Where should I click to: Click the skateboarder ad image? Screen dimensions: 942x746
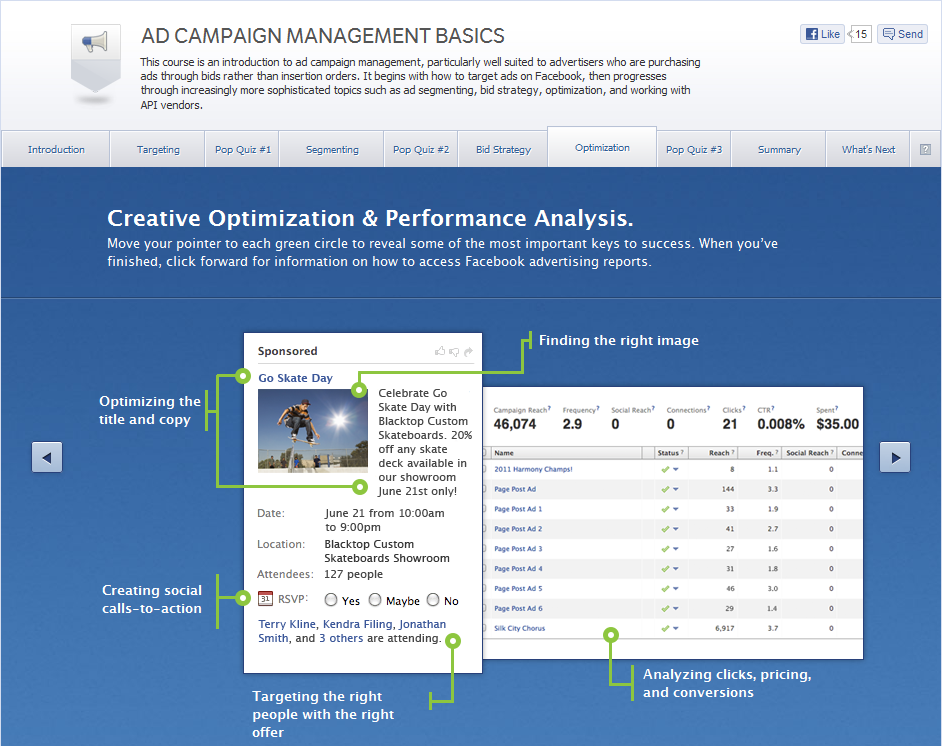click(312, 431)
